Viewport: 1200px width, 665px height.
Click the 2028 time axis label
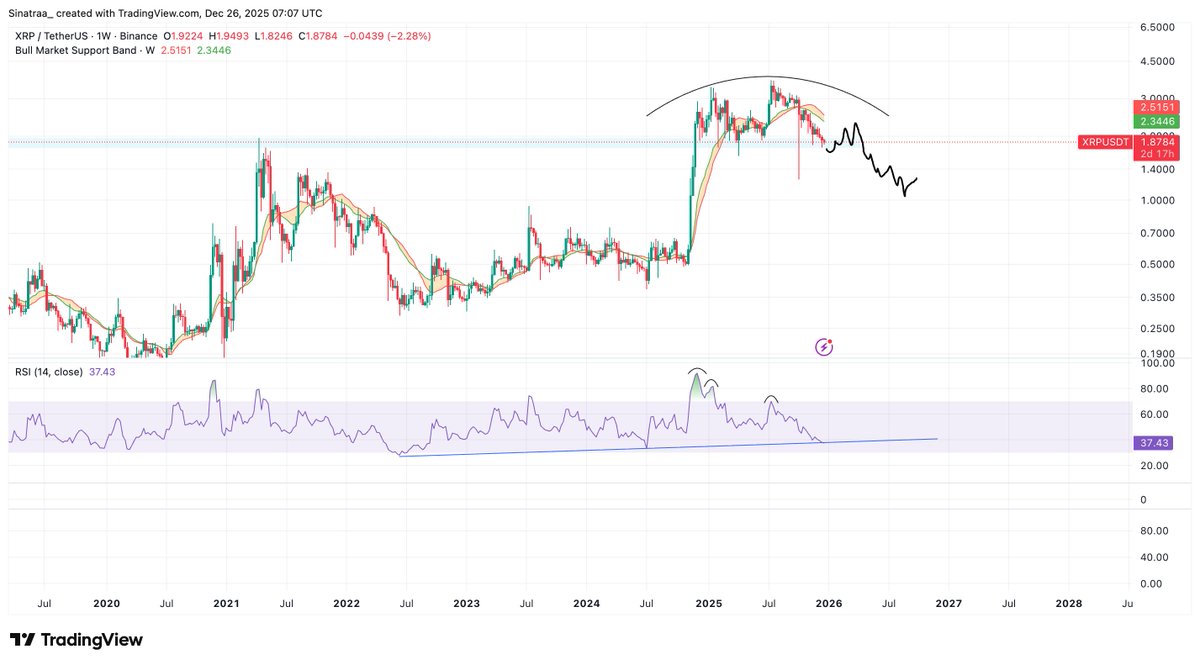pos(1068,604)
